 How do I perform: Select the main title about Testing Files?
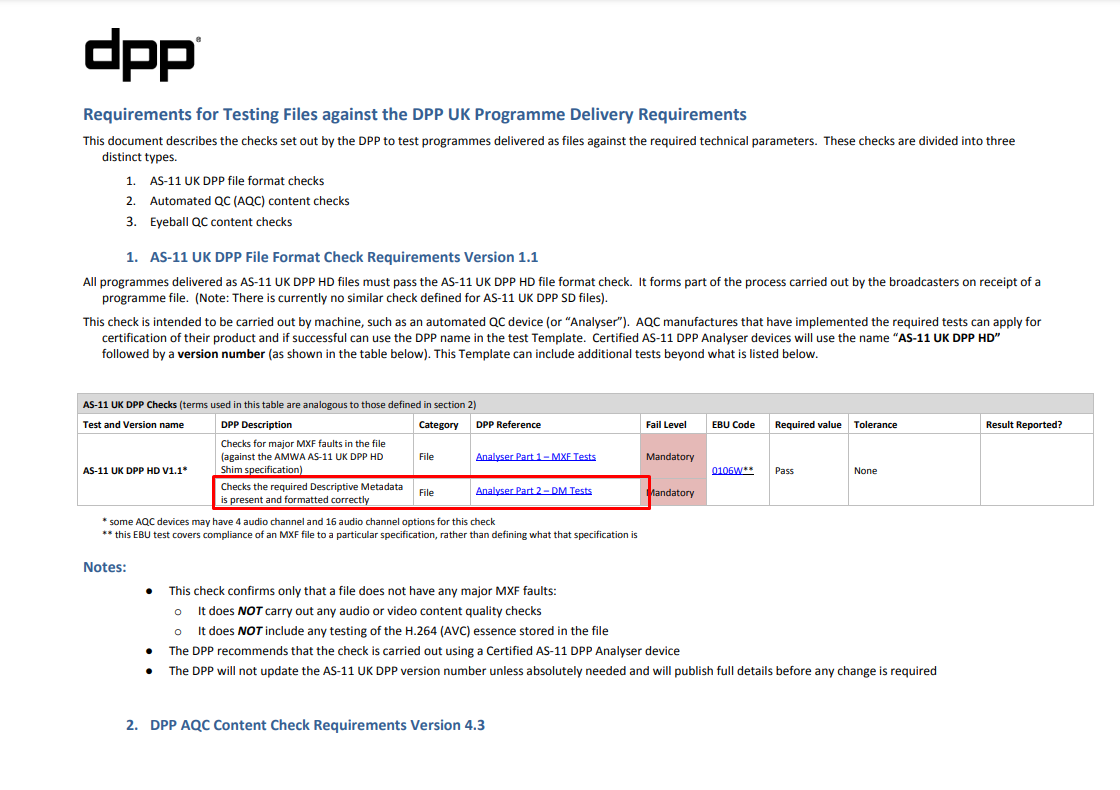coord(414,114)
